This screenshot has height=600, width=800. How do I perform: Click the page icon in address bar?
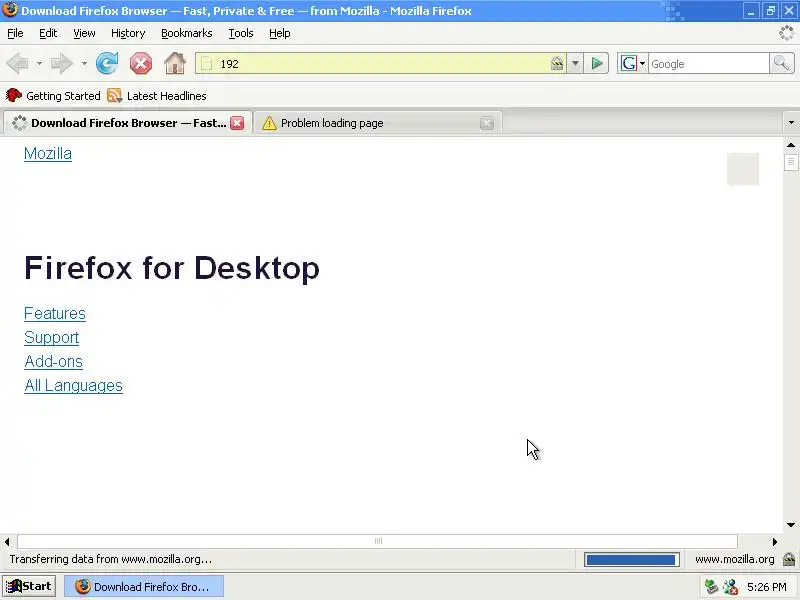point(207,64)
